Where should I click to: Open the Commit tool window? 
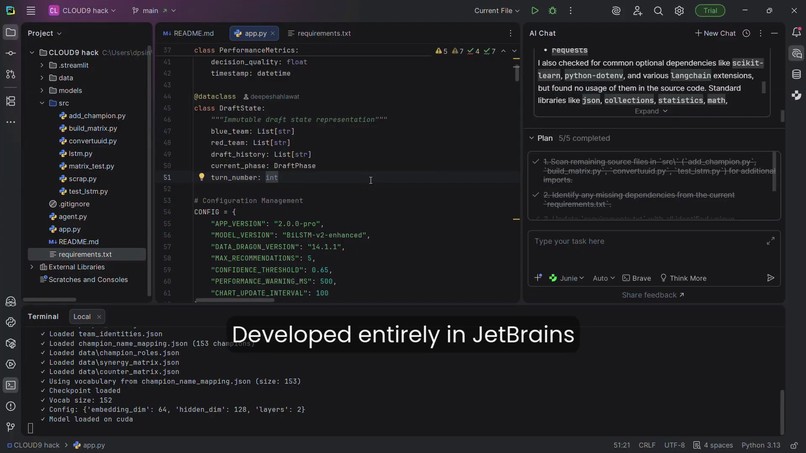point(10,53)
